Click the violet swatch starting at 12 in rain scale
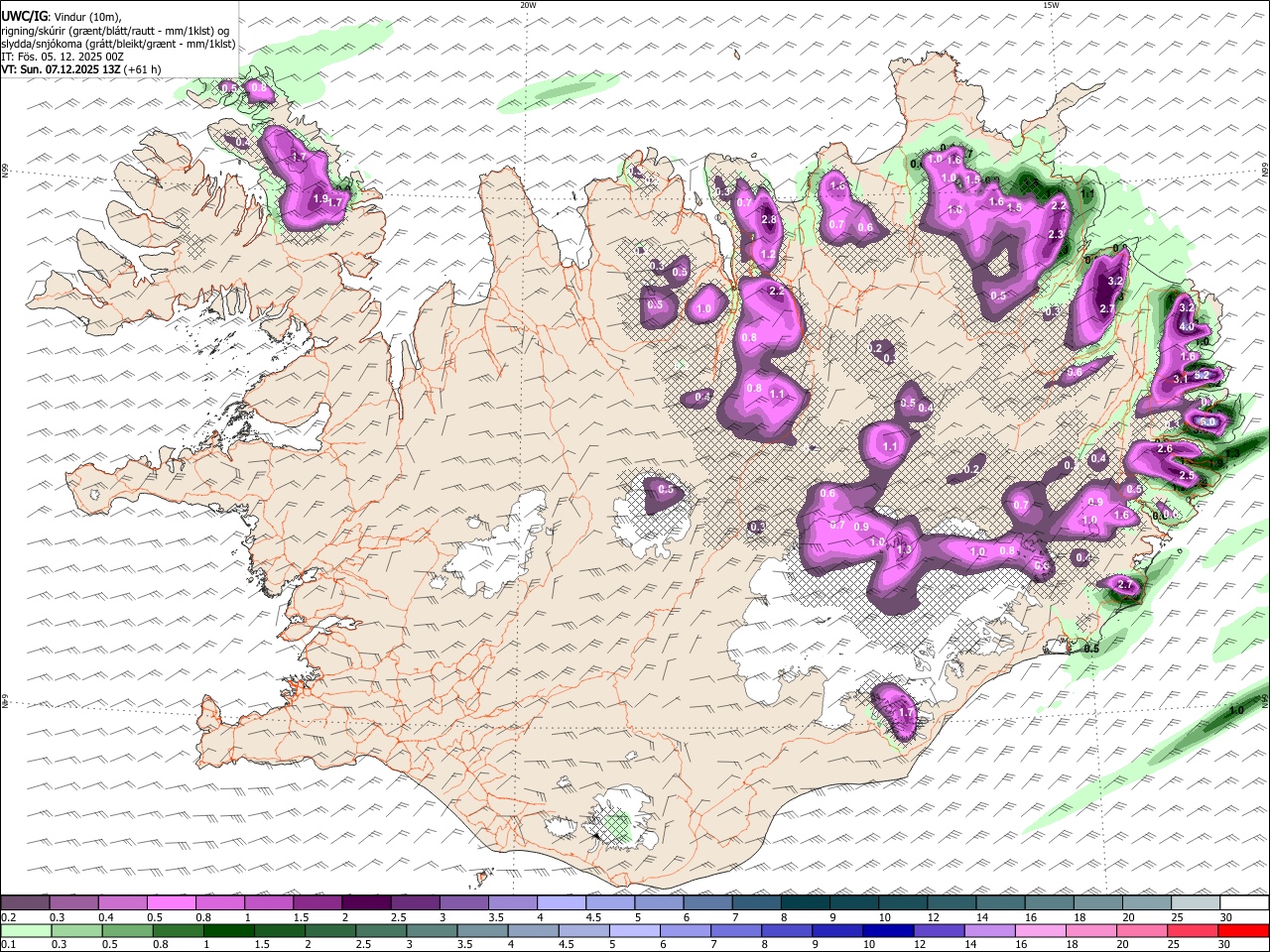The height and width of the screenshot is (952, 1270). pos(939,931)
